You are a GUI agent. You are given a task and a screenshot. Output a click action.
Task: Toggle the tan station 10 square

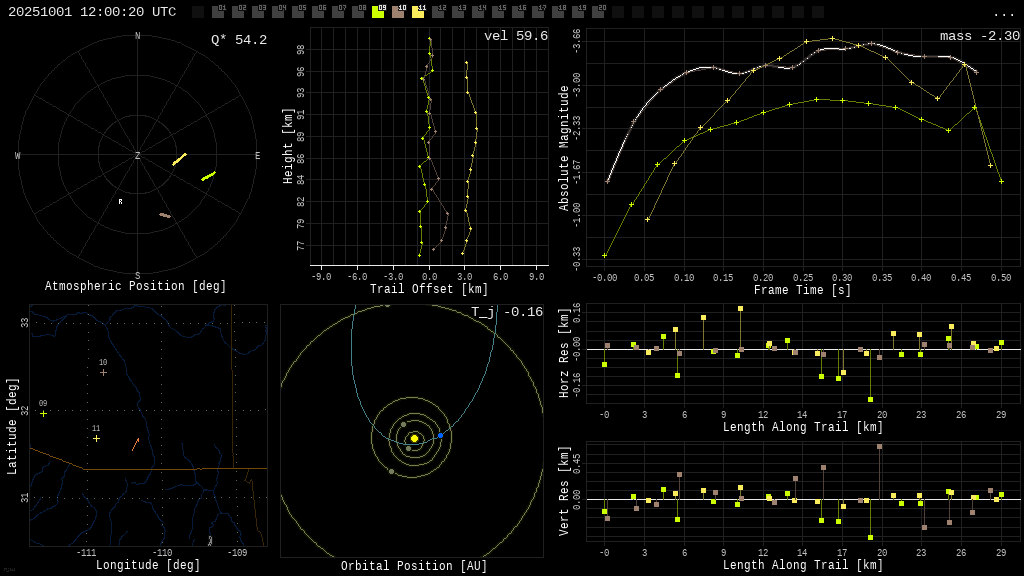[x=398, y=12]
